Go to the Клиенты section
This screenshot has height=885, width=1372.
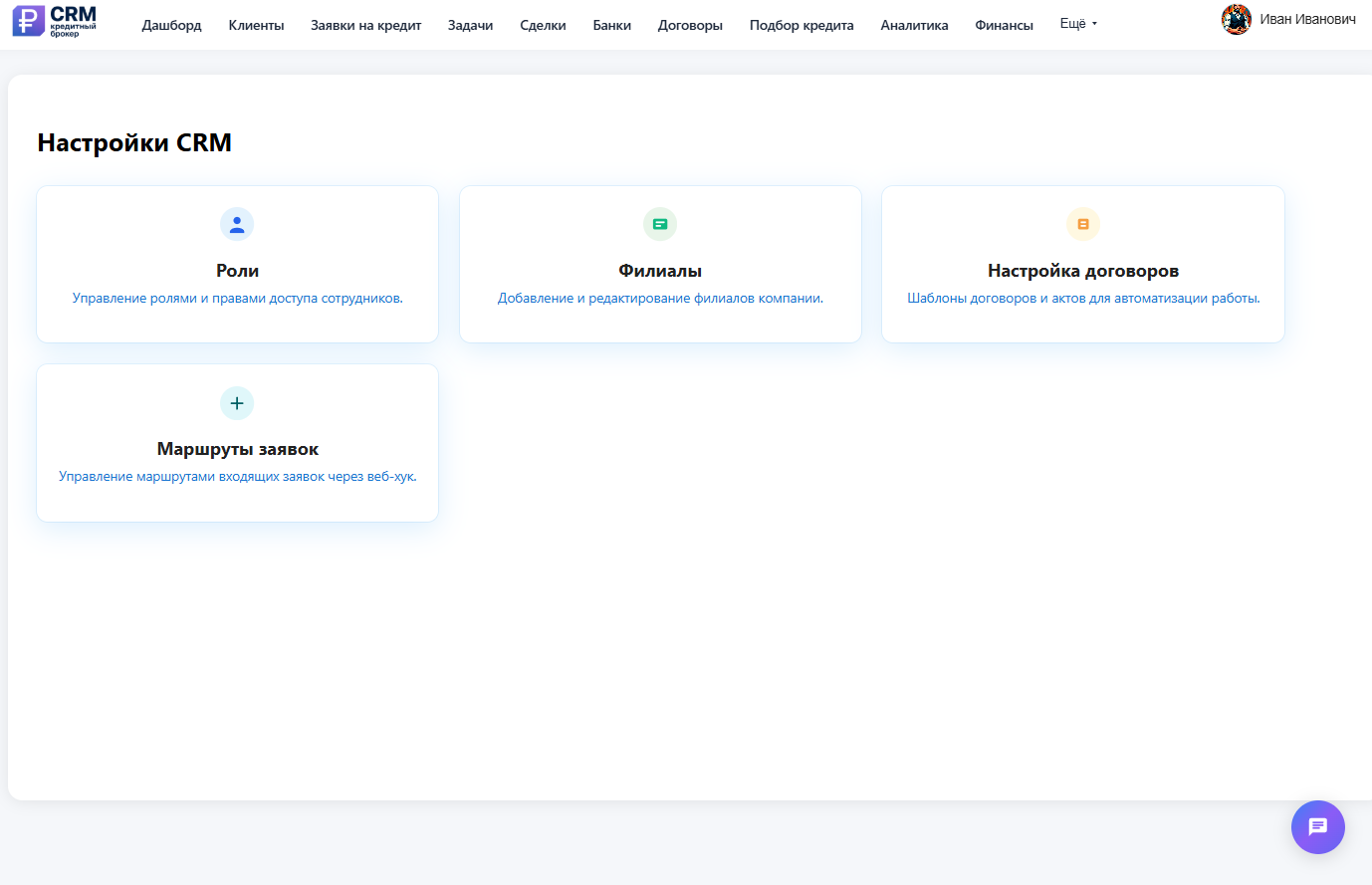256,25
